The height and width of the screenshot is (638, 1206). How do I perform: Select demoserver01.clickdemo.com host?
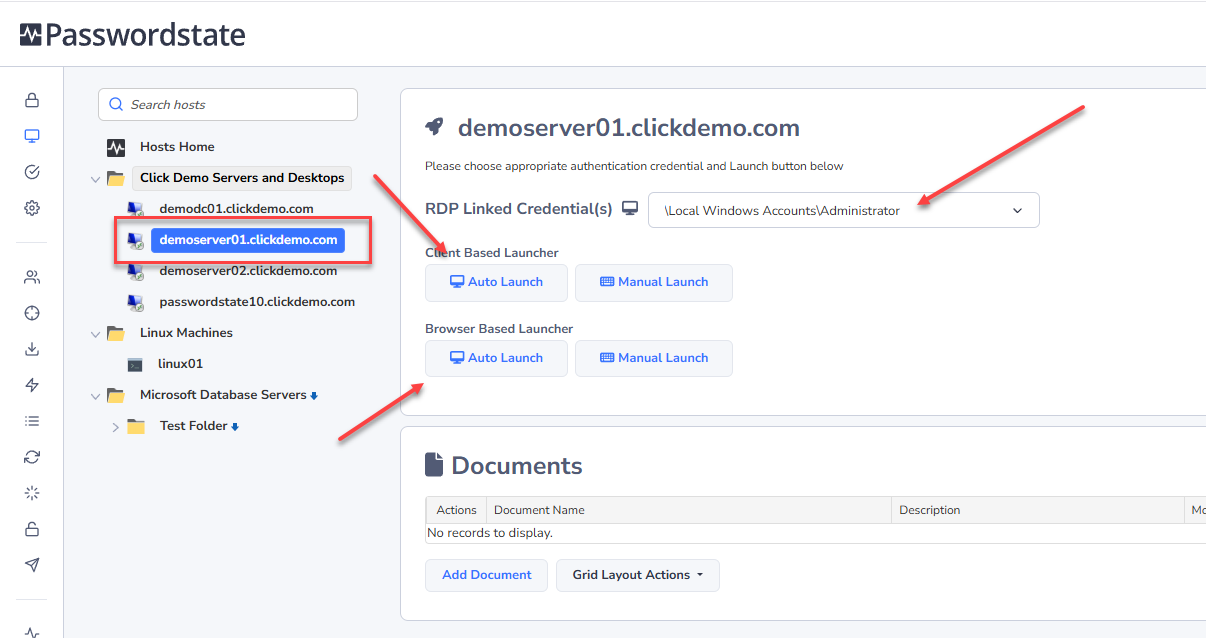[248, 240]
